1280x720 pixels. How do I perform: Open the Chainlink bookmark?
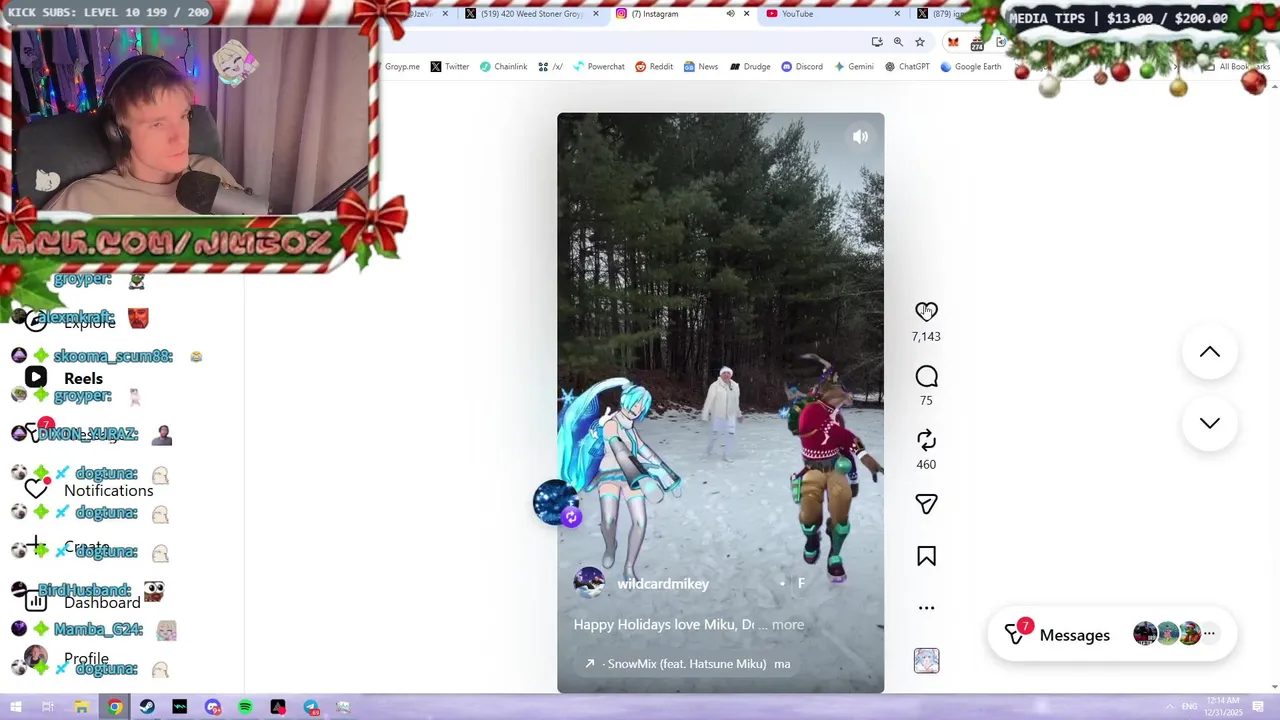click(x=503, y=67)
